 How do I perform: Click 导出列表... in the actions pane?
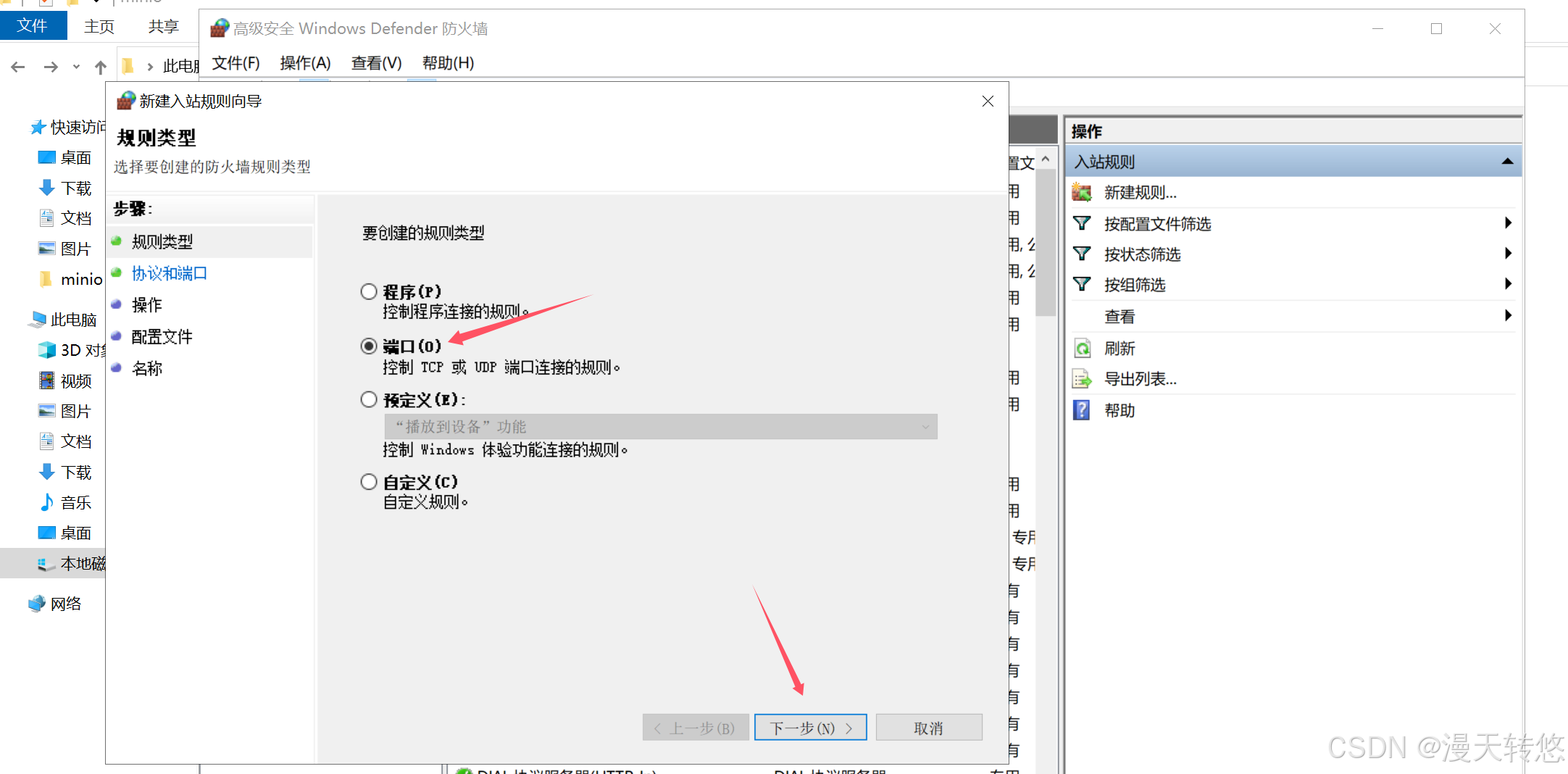[x=1140, y=379]
